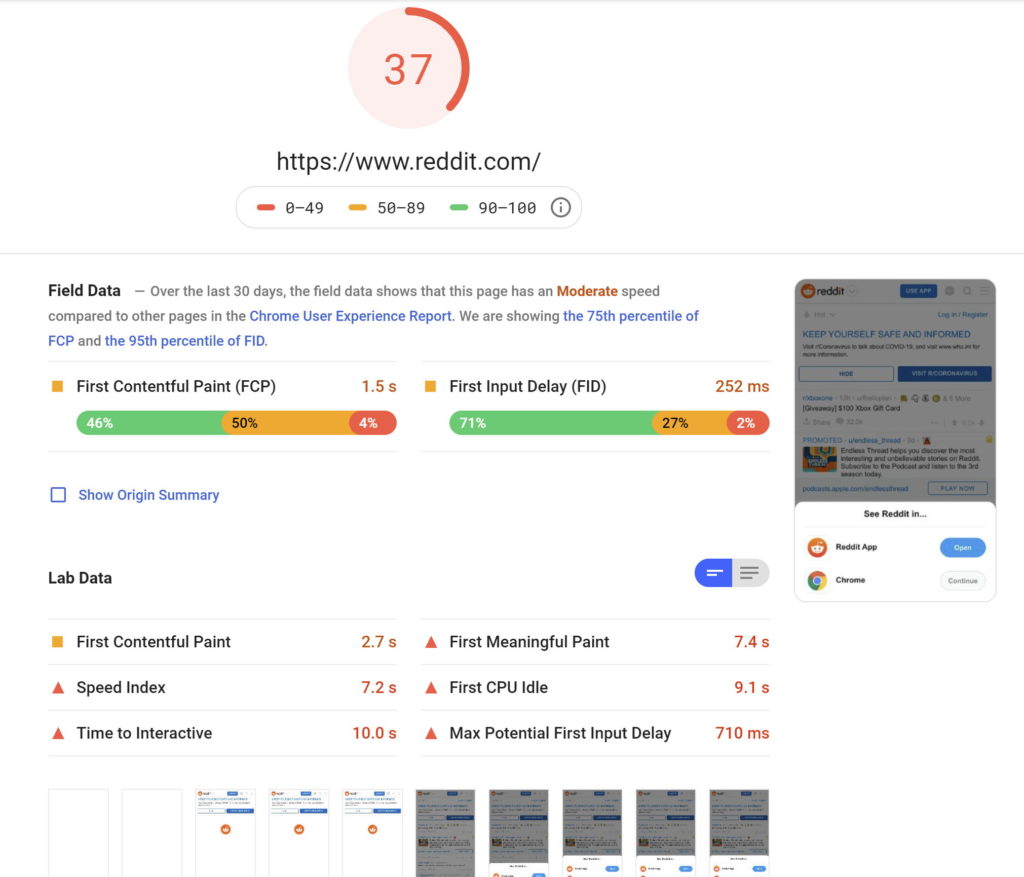Select the First CPU Idle metric label
The width and height of the screenshot is (1024, 877).
(x=498, y=688)
